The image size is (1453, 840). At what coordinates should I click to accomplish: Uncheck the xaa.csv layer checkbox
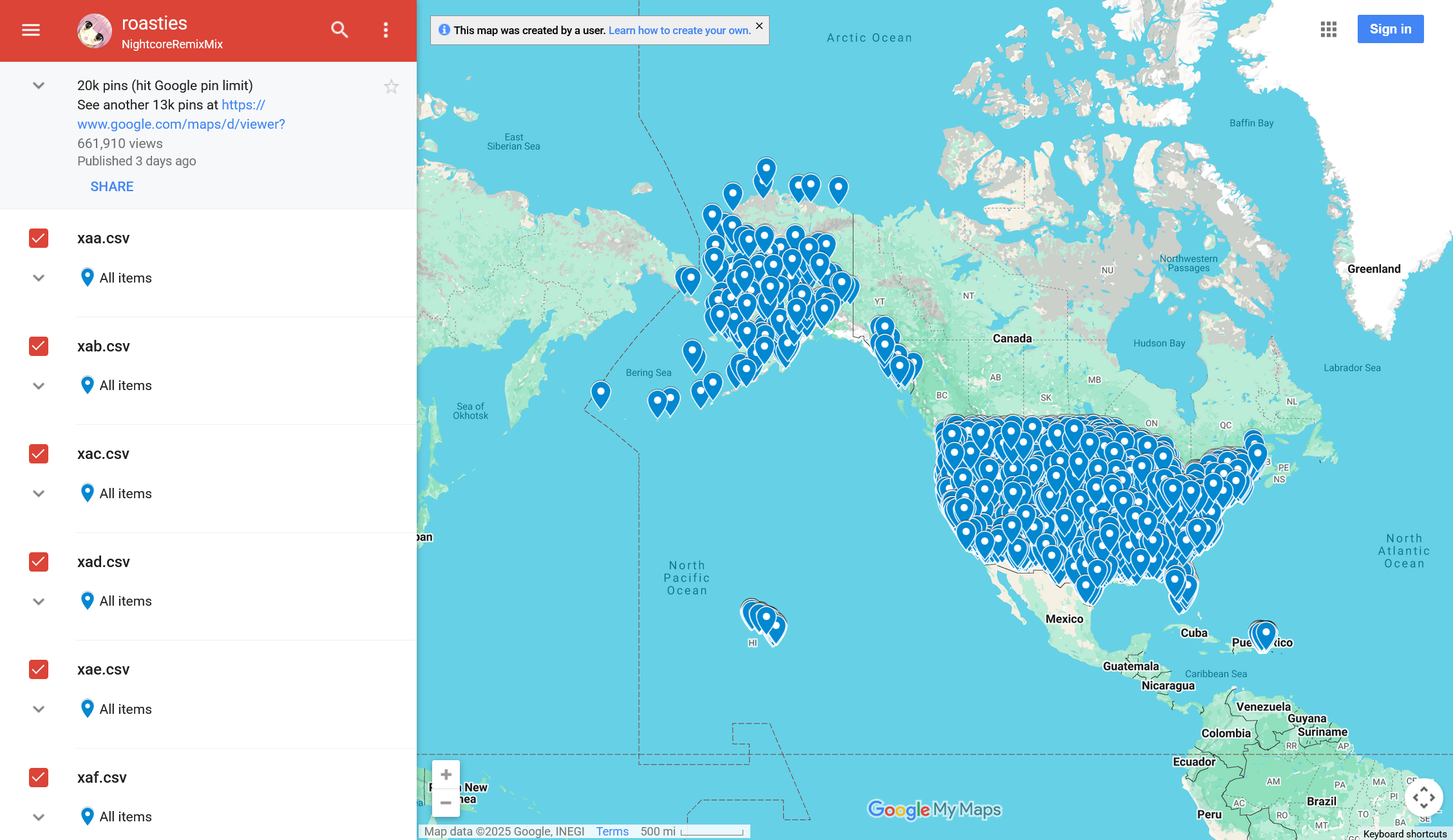[x=39, y=238]
